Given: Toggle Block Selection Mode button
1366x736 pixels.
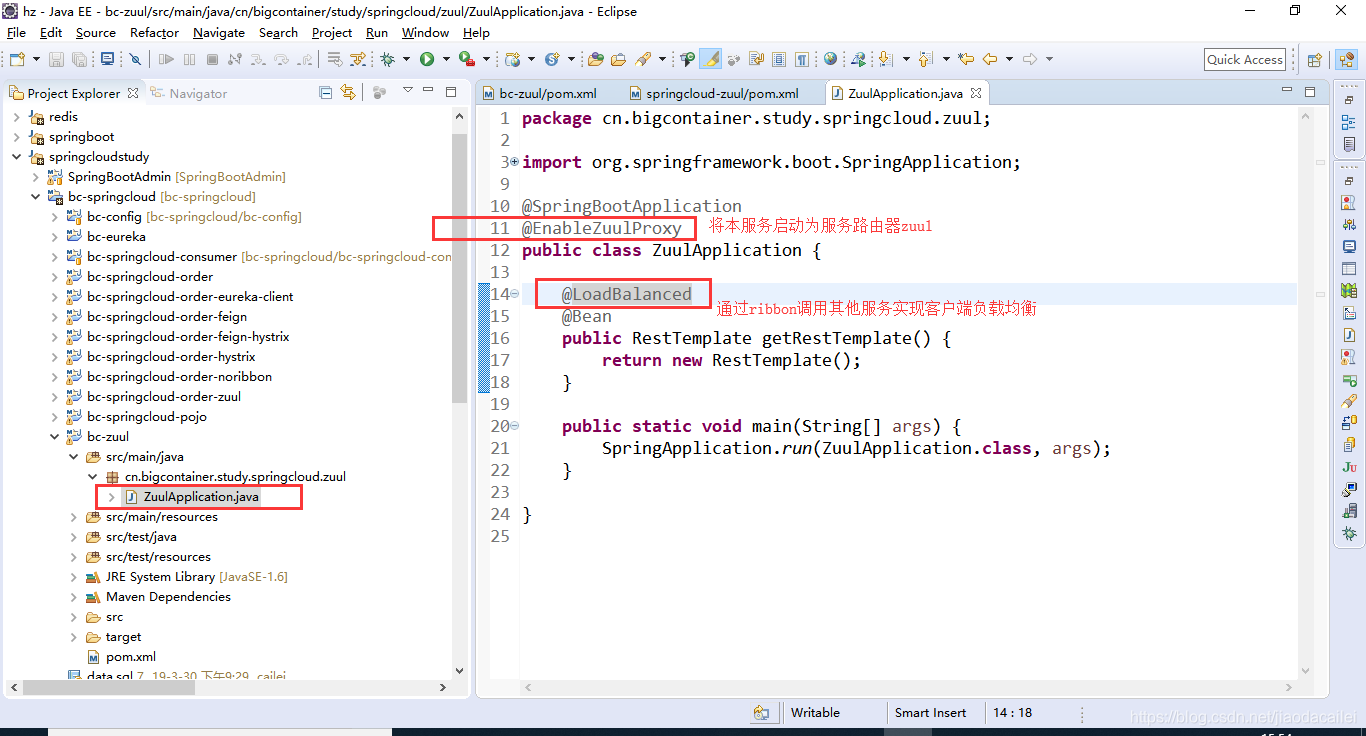Looking at the screenshot, I should click(x=778, y=59).
